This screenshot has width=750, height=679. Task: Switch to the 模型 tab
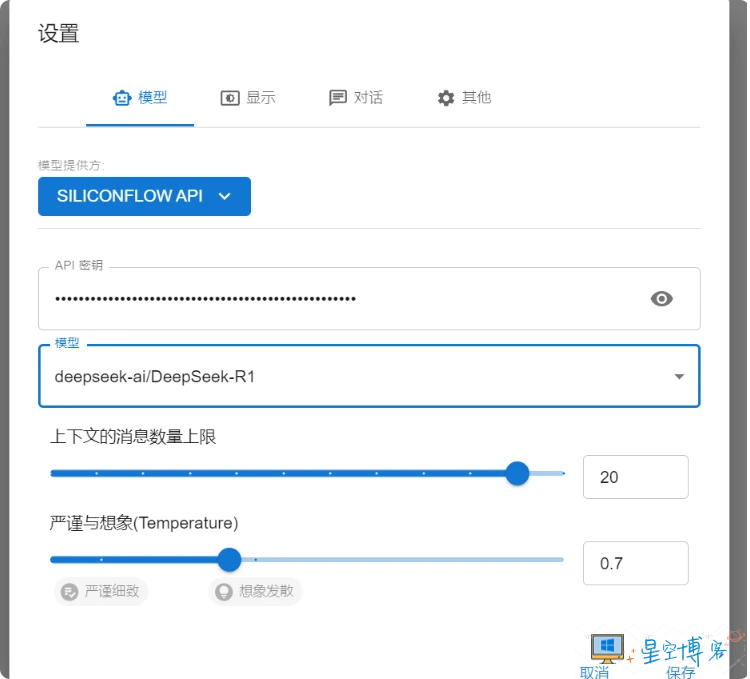(x=140, y=98)
